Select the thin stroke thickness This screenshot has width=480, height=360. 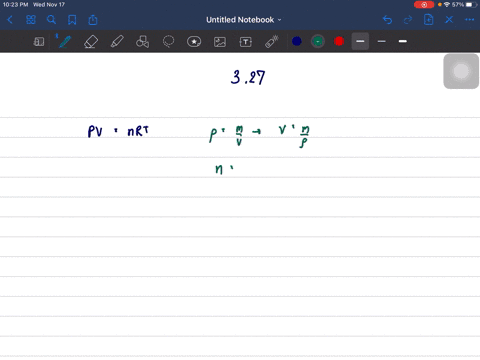(382, 41)
